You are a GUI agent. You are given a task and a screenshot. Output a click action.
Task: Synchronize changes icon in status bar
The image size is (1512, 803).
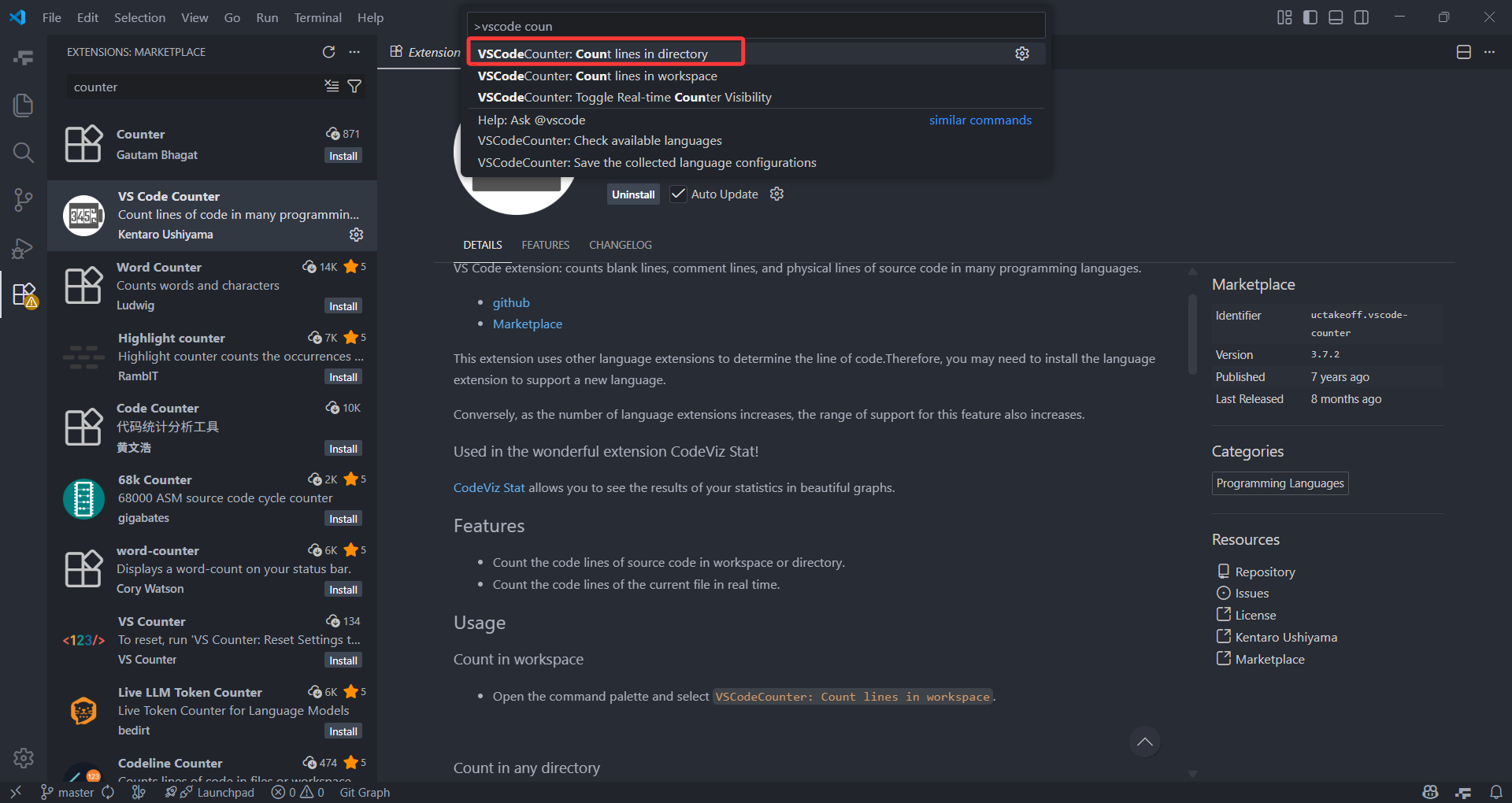point(108,792)
